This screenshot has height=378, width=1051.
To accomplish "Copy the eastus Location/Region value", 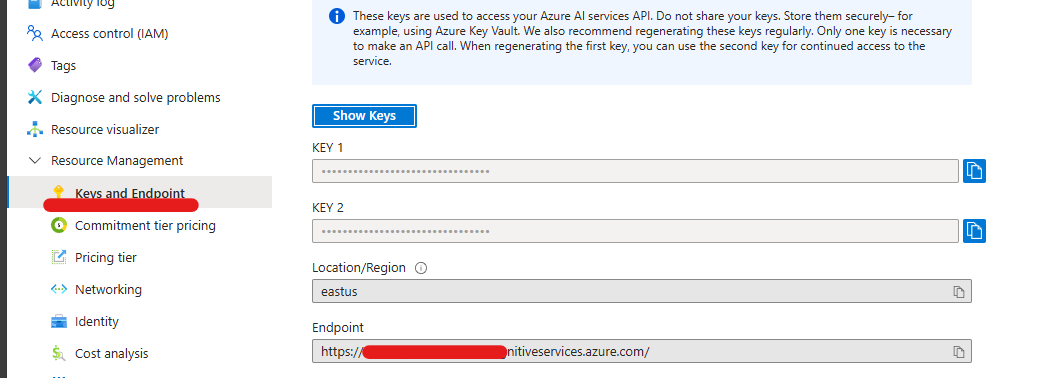I will pyautogui.click(x=959, y=292).
